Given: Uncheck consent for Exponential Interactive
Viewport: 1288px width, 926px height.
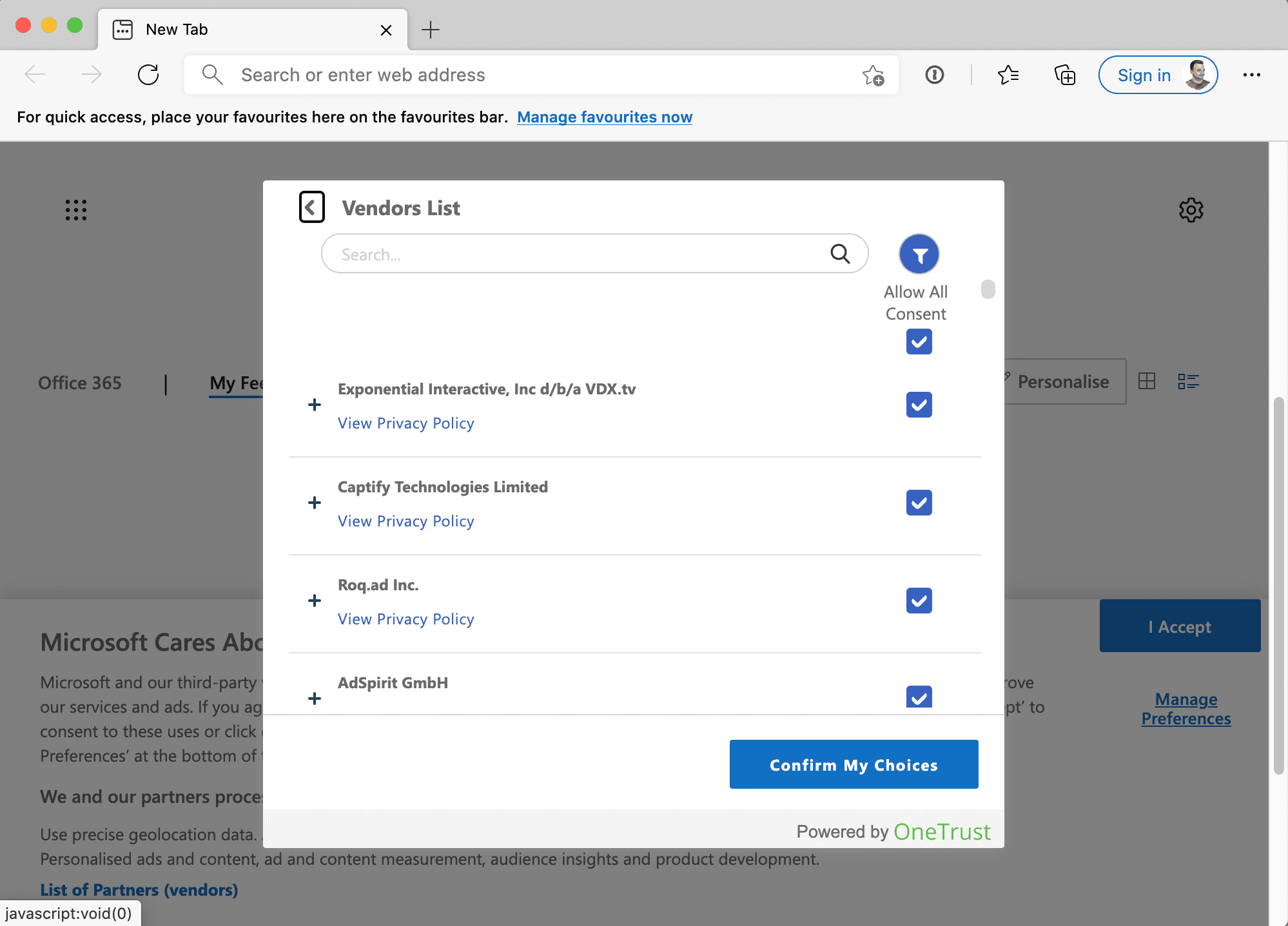Looking at the screenshot, I should tap(919, 405).
